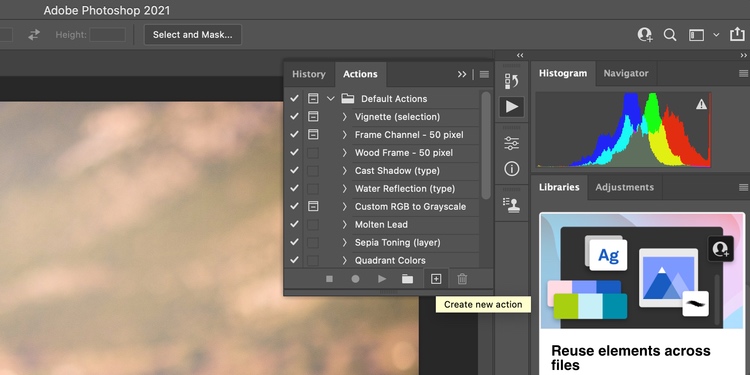Start recording with the round record button
Image resolution: width=750 pixels, height=375 pixels.
pyautogui.click(x=355, y=279)
